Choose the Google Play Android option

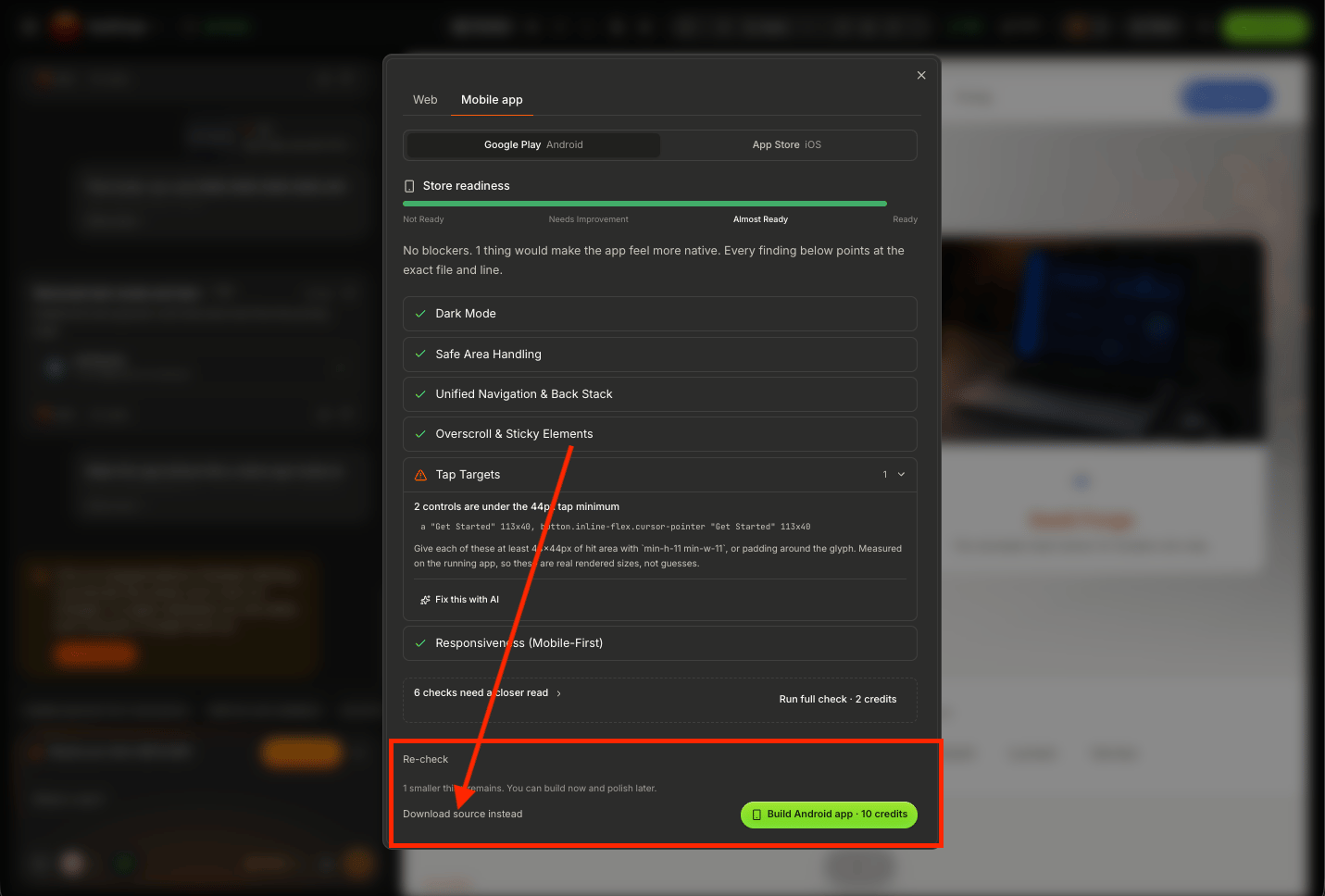click(x=533, y=144)
